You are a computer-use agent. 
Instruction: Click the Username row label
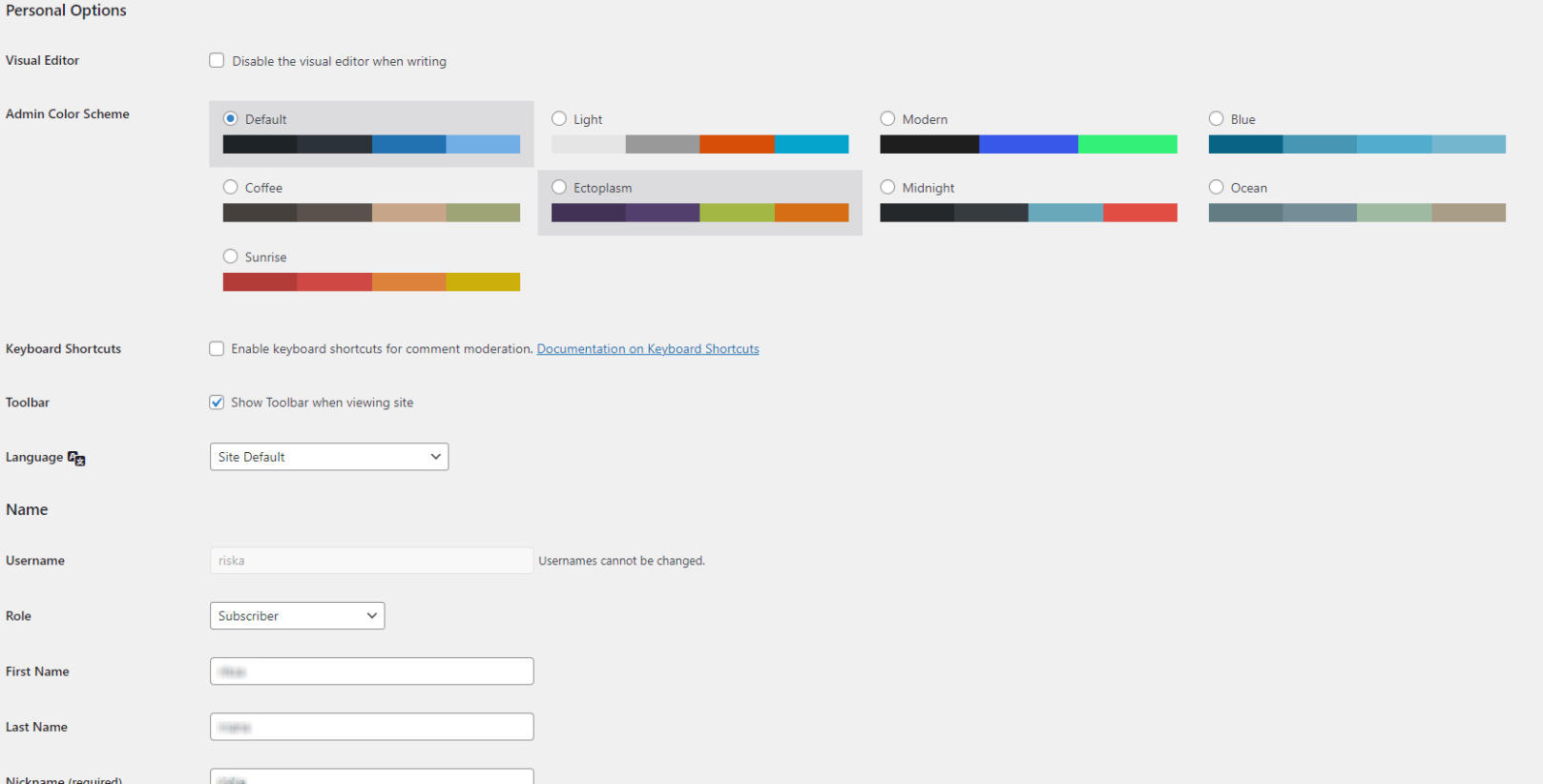click(35, 561)
